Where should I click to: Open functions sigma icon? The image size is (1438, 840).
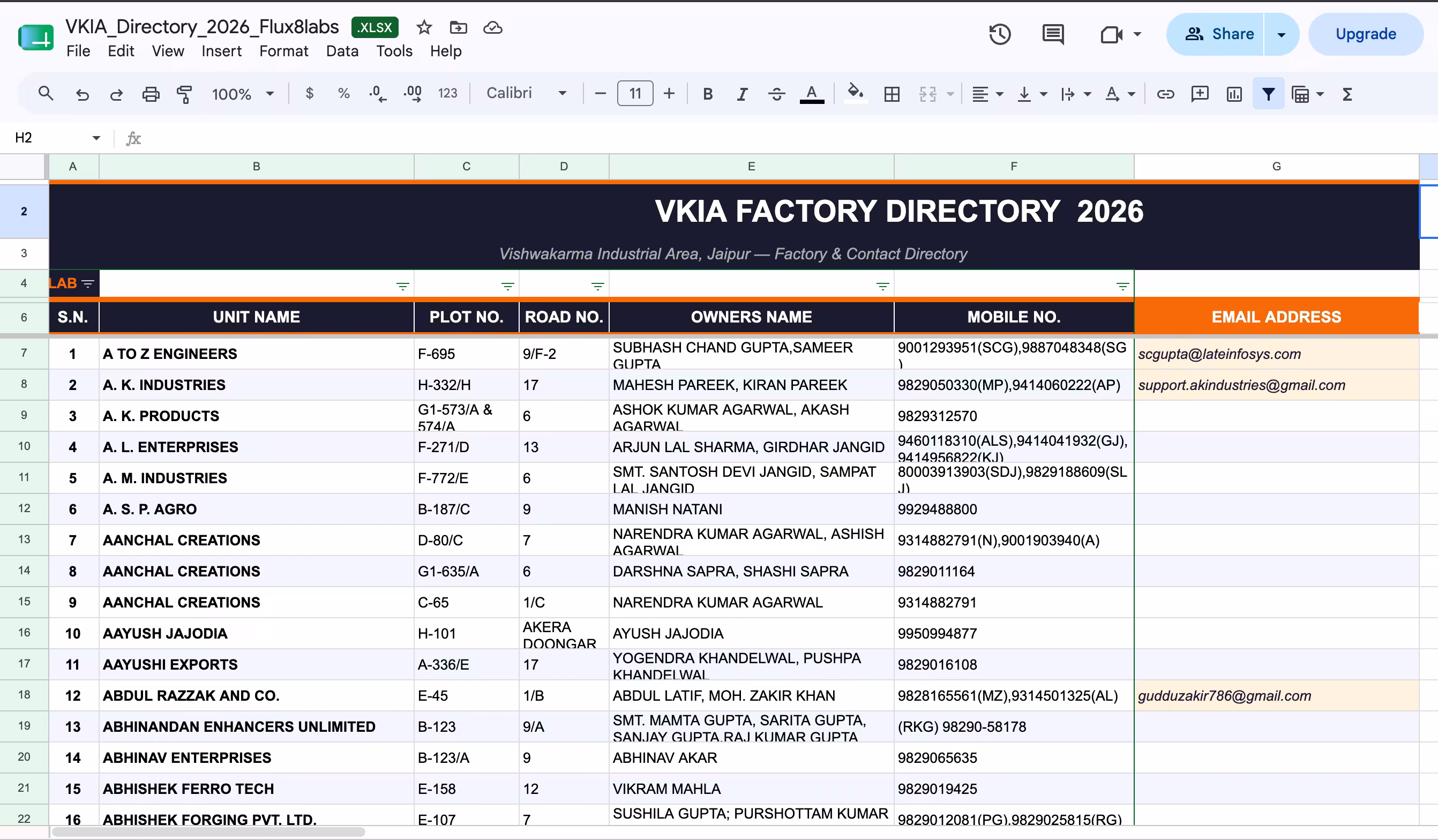(1347, 94)
